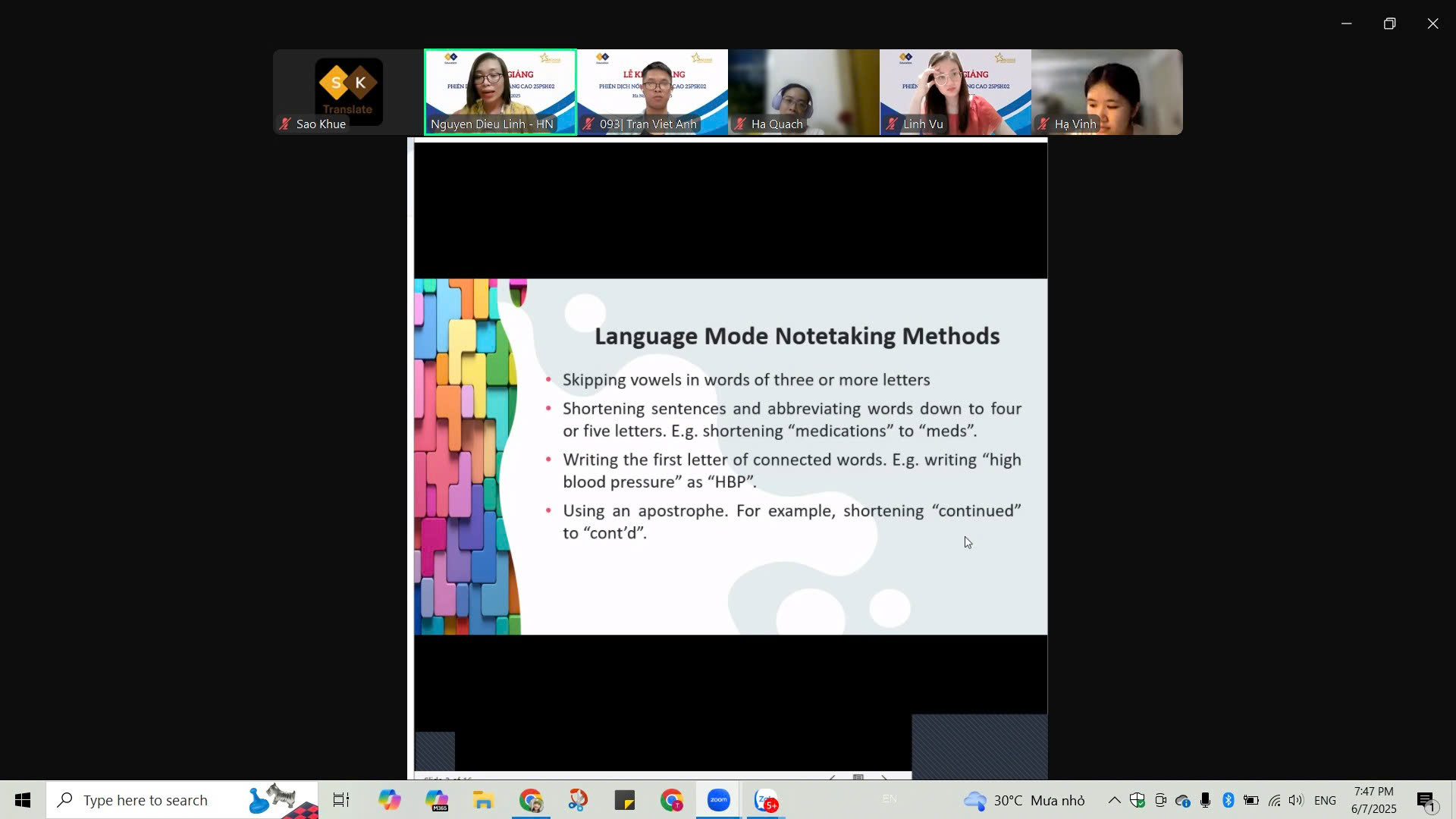Click the microphone in-use tray icon

point(1206,800)
